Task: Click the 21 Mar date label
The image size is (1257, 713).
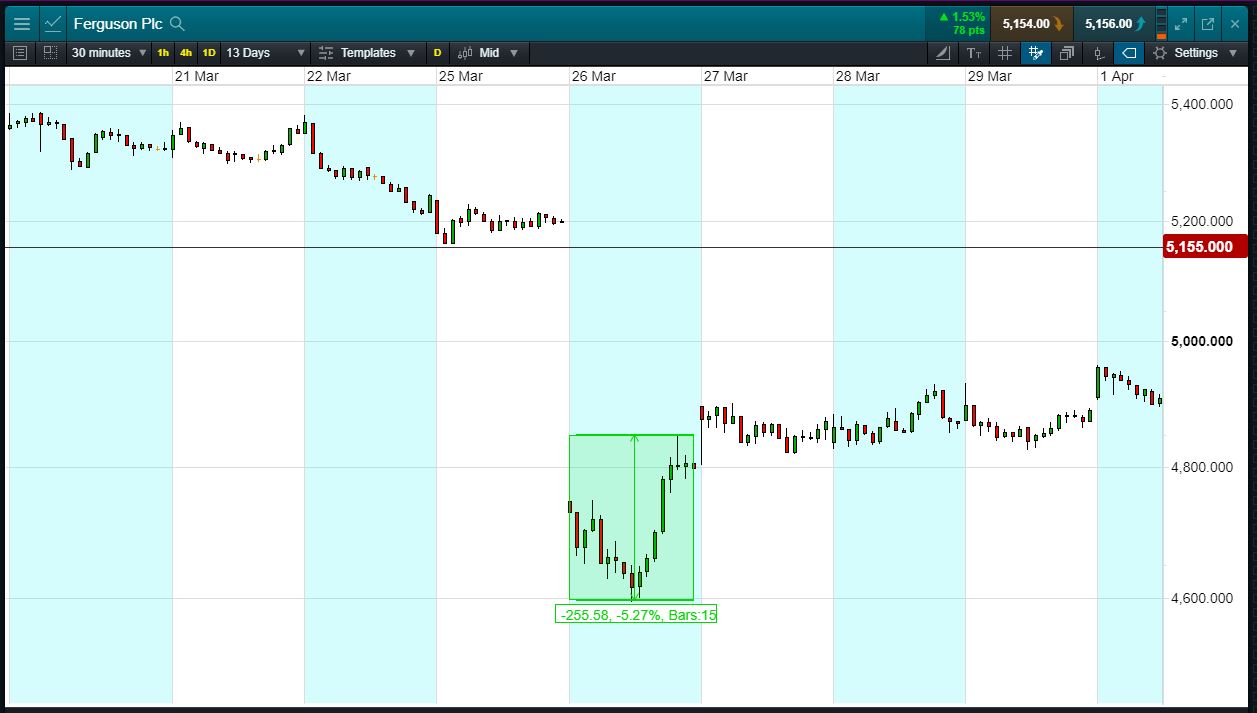Action: [x=197, y=76]
